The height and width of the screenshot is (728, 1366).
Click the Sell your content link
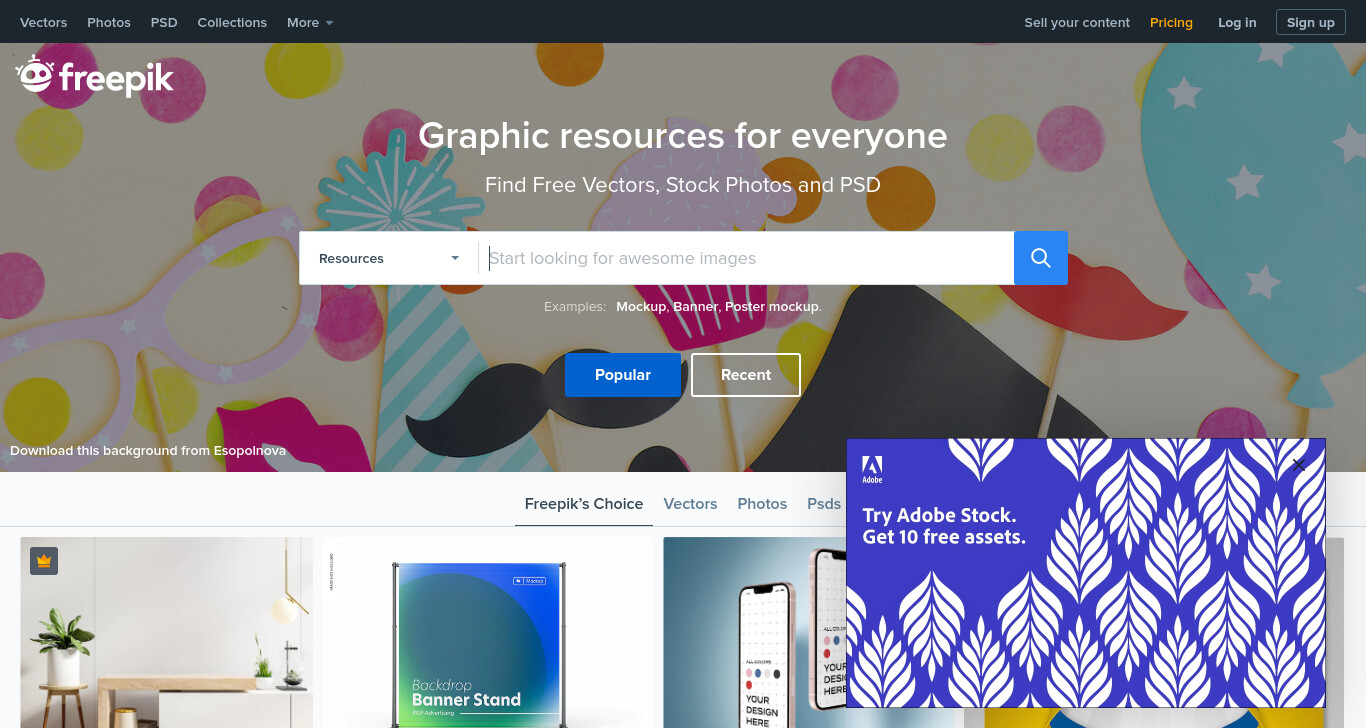1077,22
